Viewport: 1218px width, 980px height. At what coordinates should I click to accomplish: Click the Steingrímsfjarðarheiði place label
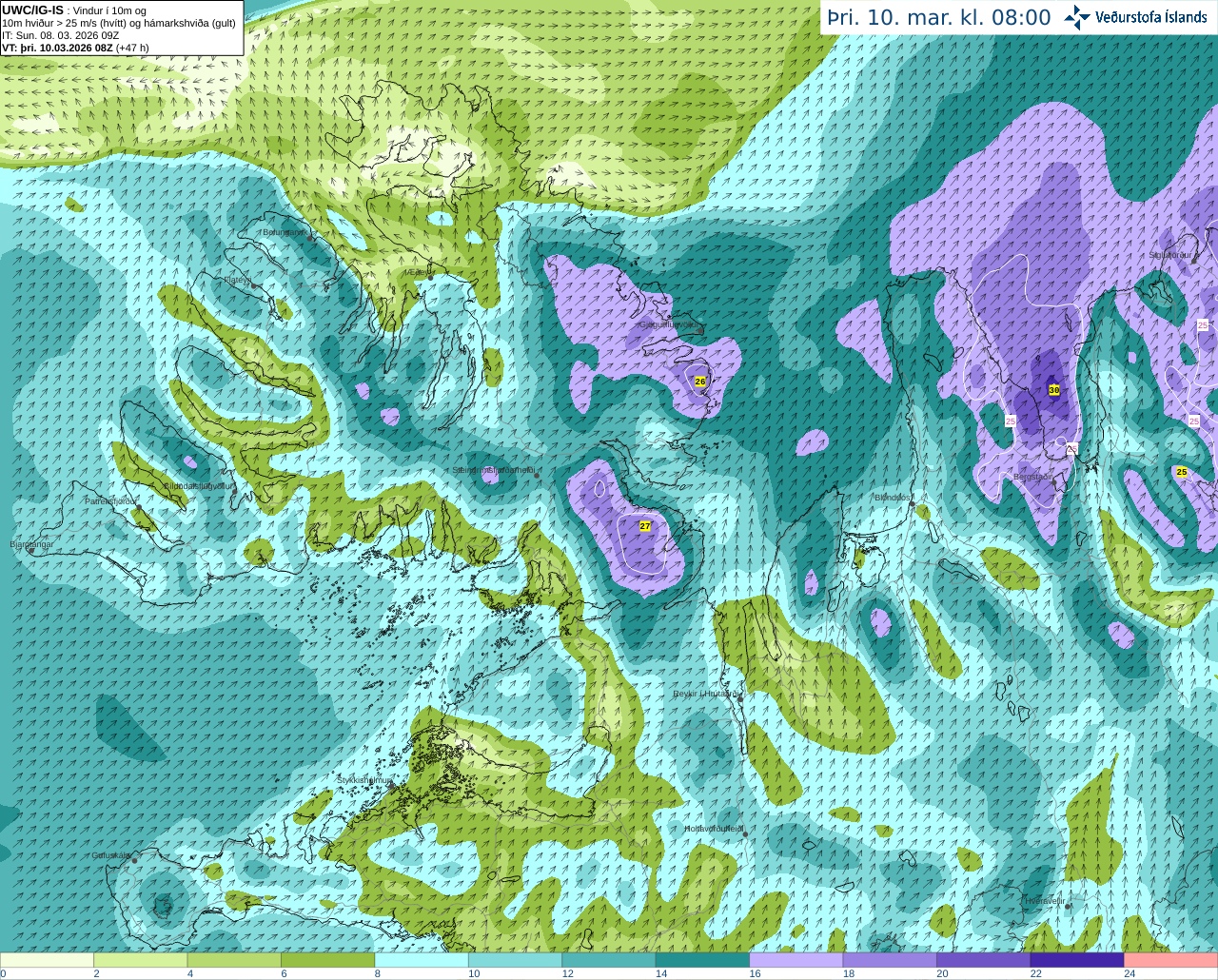[493, 470]
